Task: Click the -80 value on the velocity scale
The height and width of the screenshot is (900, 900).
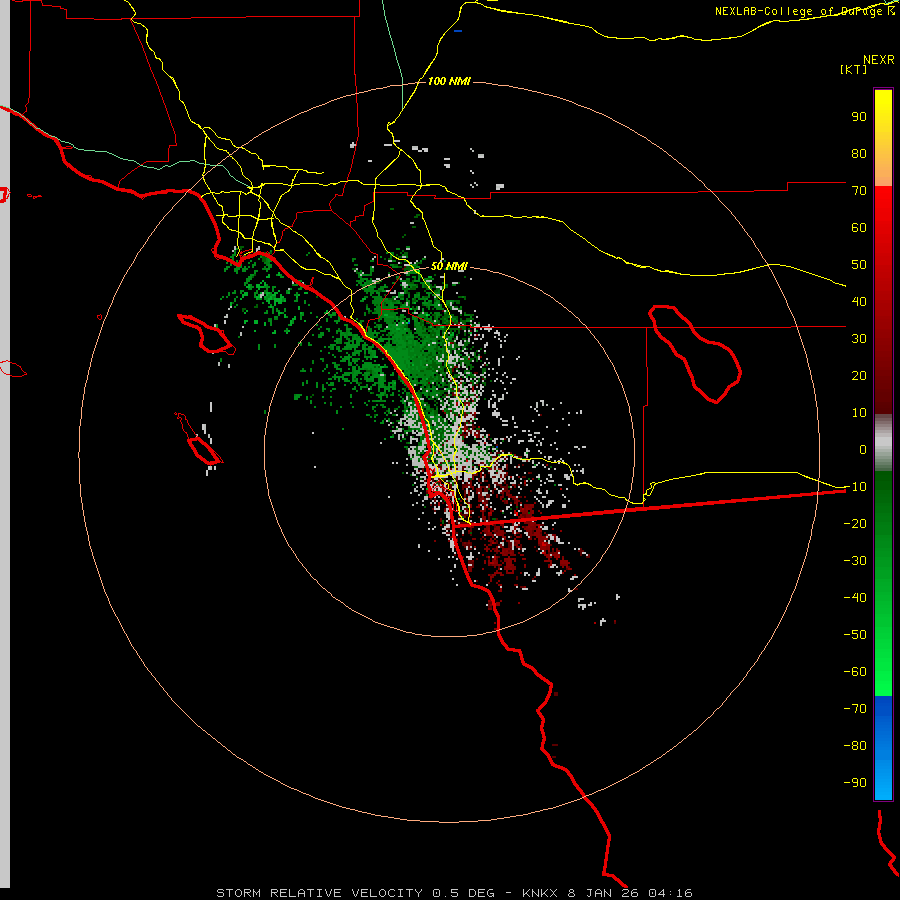Action: pos(855,746)
